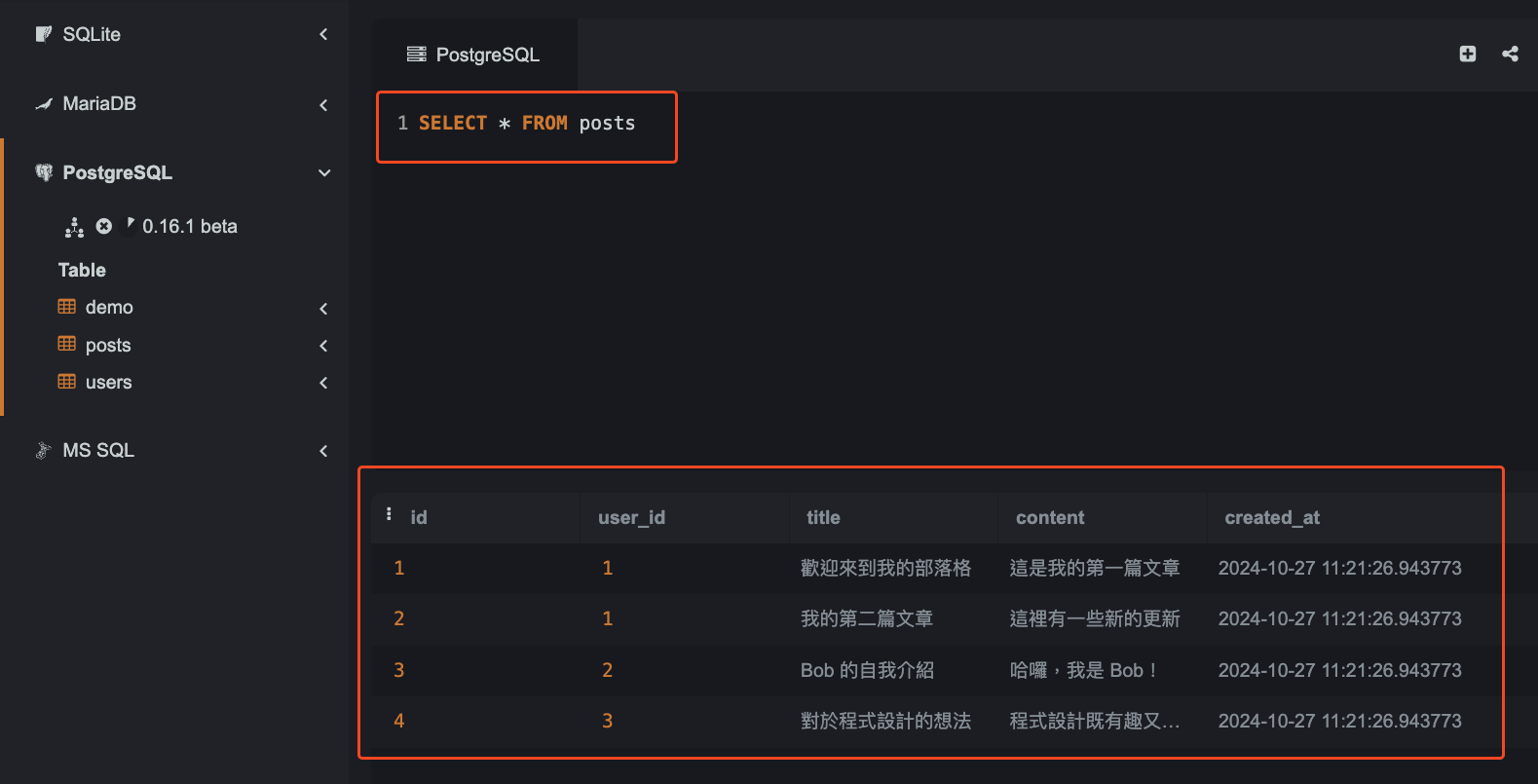Screen dimensions: 1538x784
Task: Open the posts table
Action: tap(108, 345)
